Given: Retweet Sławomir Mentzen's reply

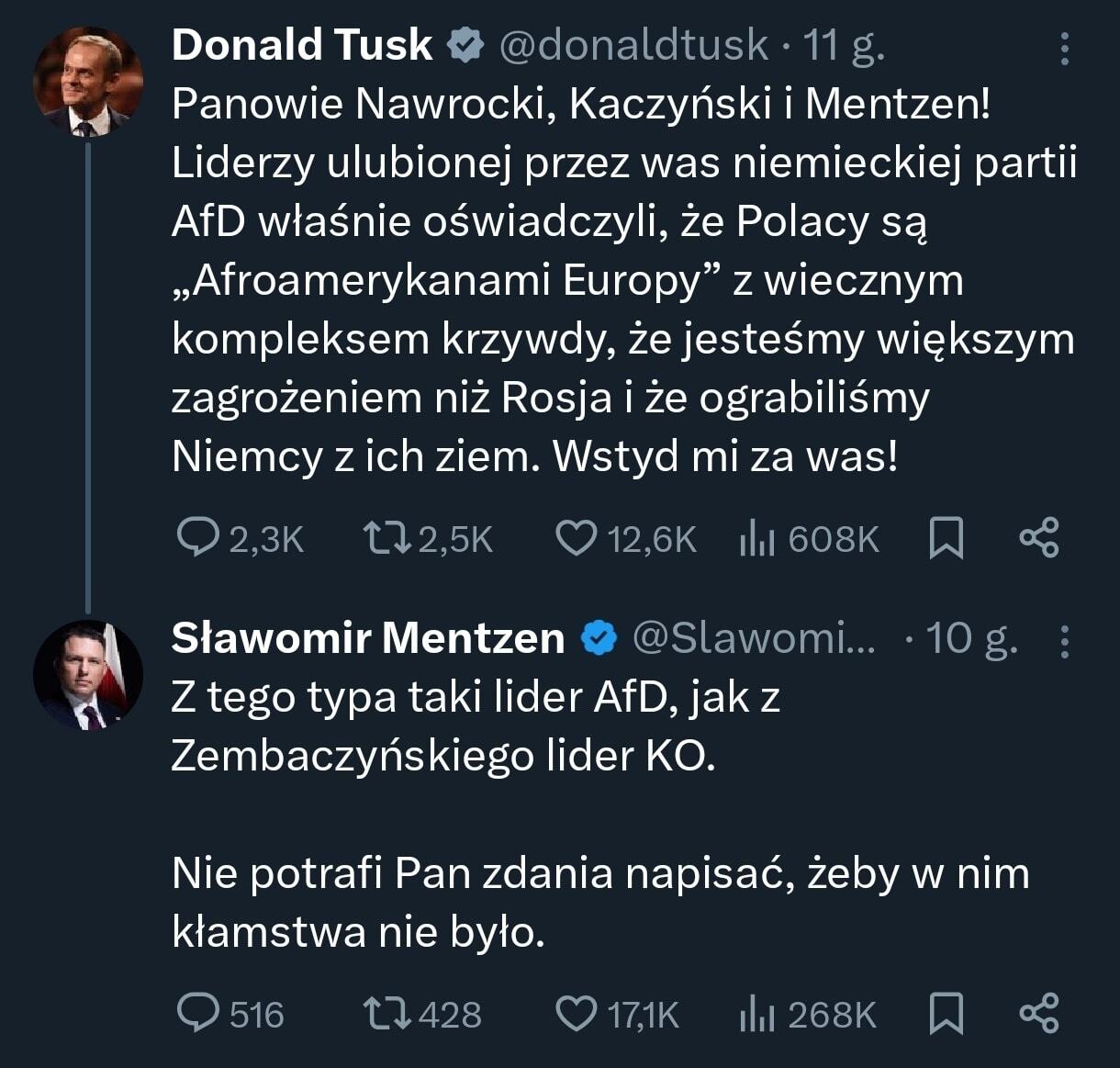Looking at the screenshot, I should pyautogui.click(x=386, y=1014).
